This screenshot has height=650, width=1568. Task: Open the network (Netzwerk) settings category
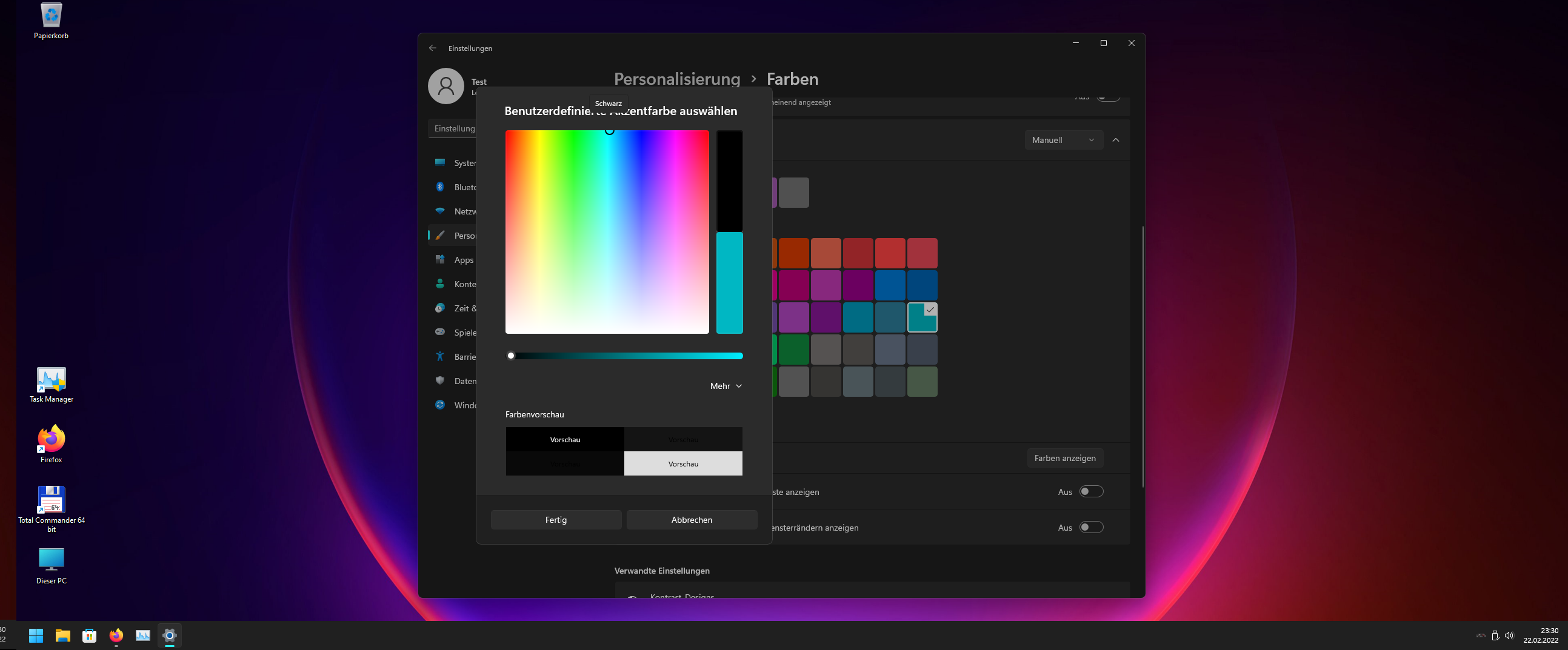453,212
